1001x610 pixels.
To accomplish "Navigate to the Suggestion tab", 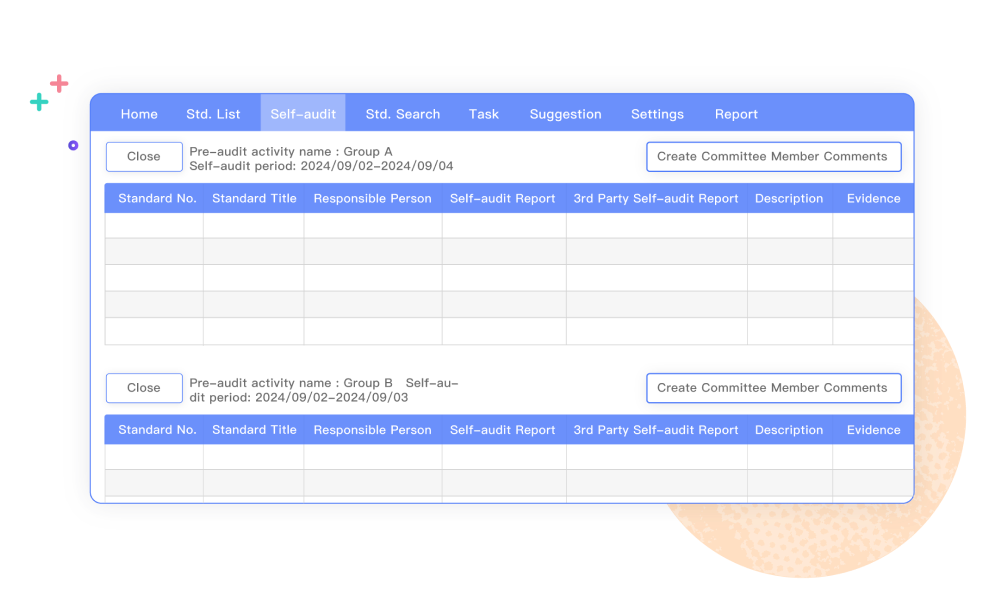I will tap(565, 114).
